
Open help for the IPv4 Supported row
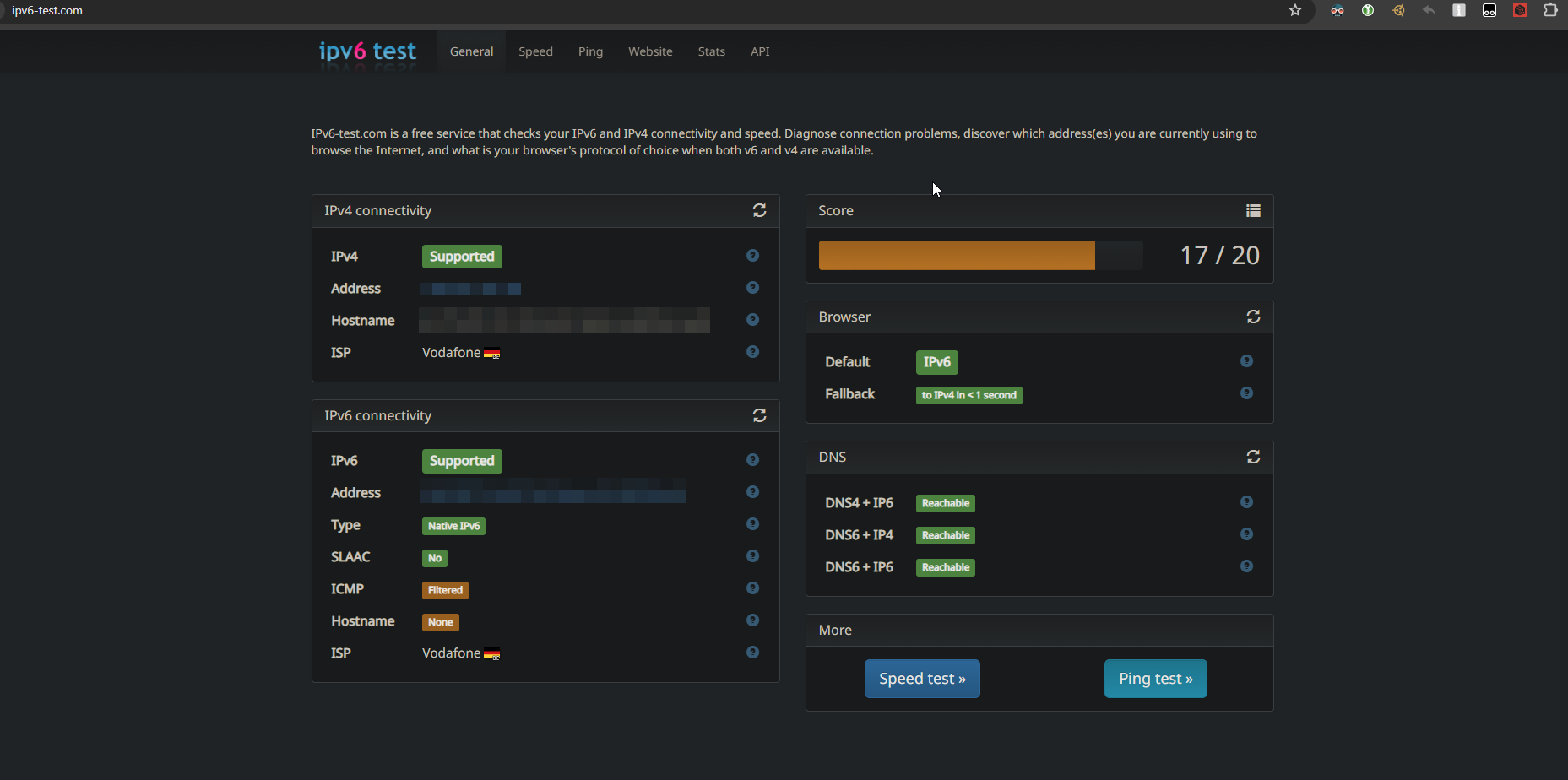point(752,256)
